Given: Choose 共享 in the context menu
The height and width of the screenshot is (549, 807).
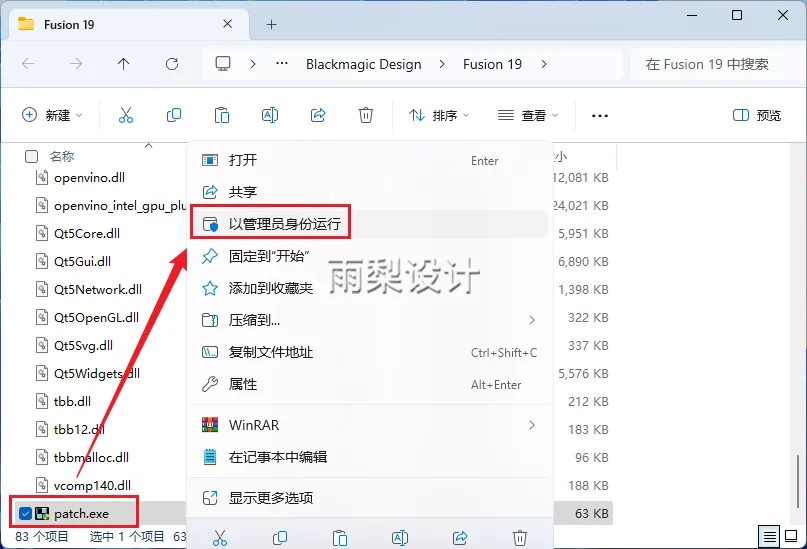Looking at the screenshot, I should [369, 192].
